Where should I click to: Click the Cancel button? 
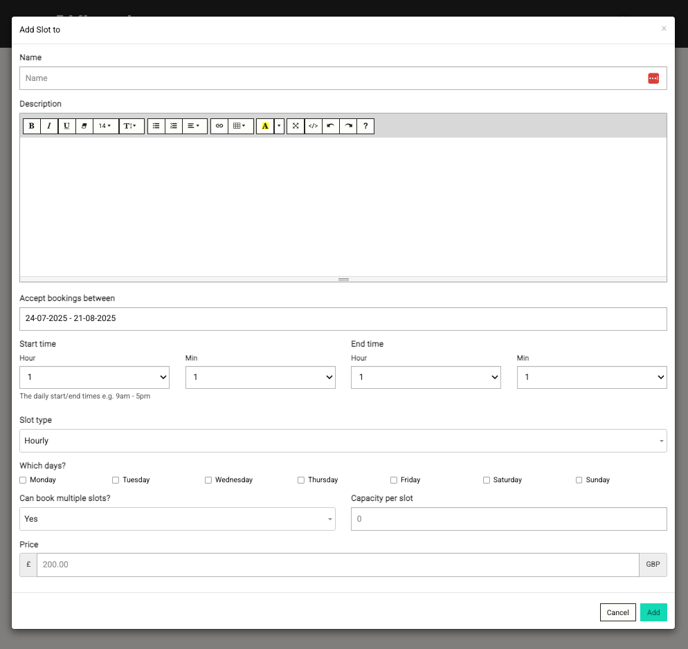617,612
